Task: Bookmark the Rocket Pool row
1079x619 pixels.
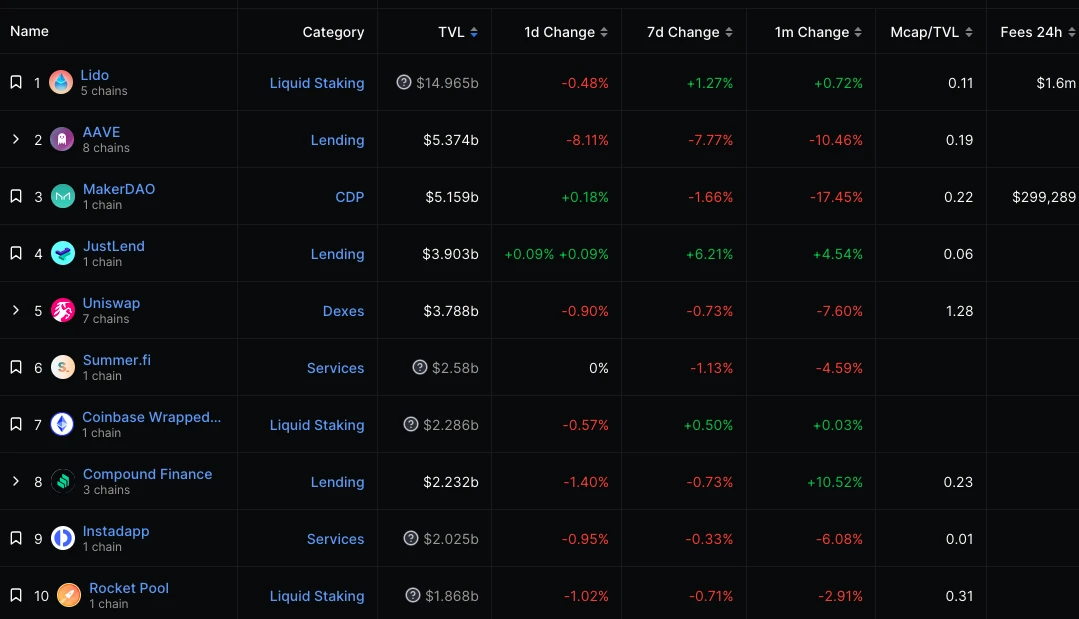Action: click(16, 596)
